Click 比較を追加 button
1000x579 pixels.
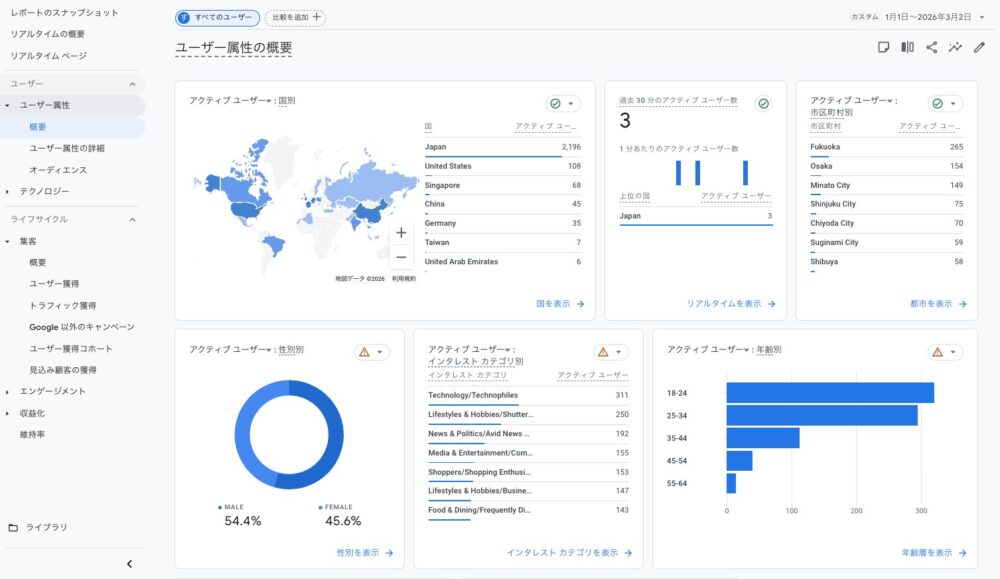click(295, 17)
